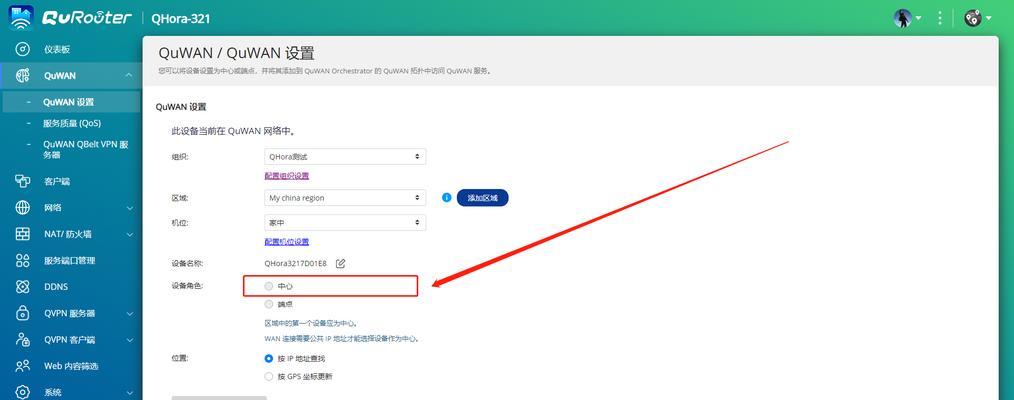The height and width of the screenshot is (400, 1014).
Task: Expand the 网络 sidebar section chevron
Action: point(129,208)
